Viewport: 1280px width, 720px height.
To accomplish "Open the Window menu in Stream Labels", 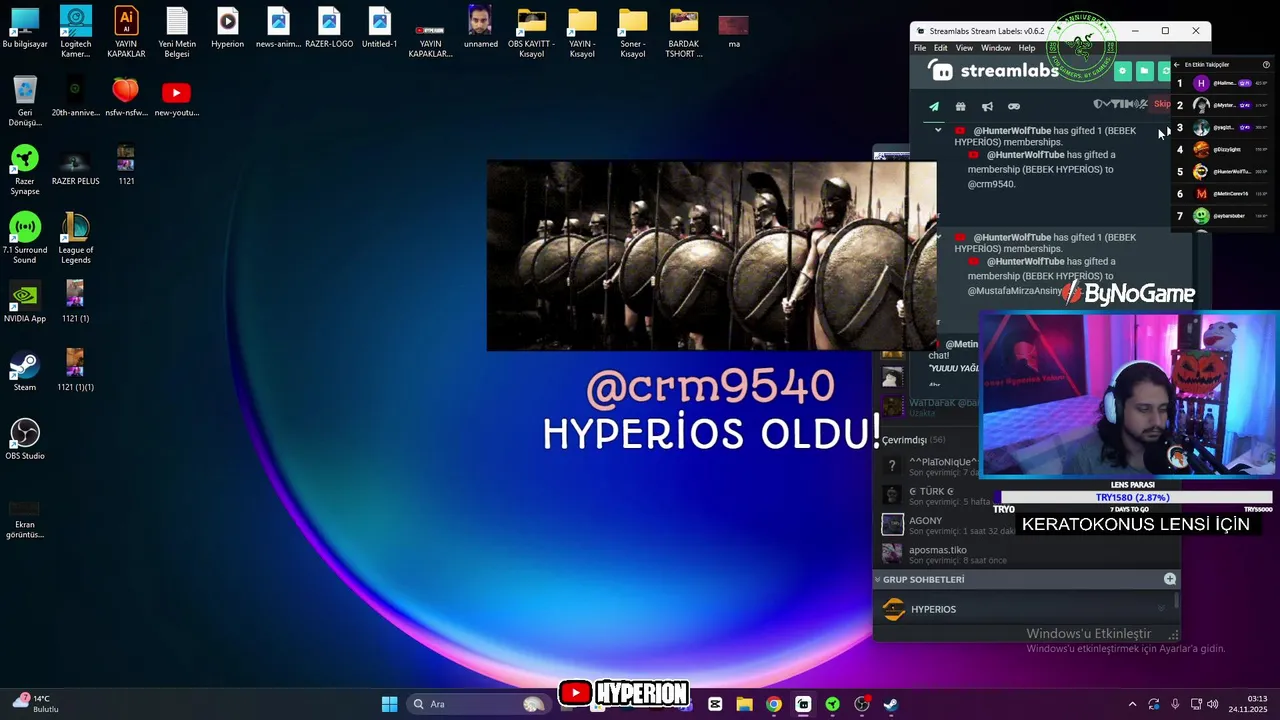I will 995,48.
